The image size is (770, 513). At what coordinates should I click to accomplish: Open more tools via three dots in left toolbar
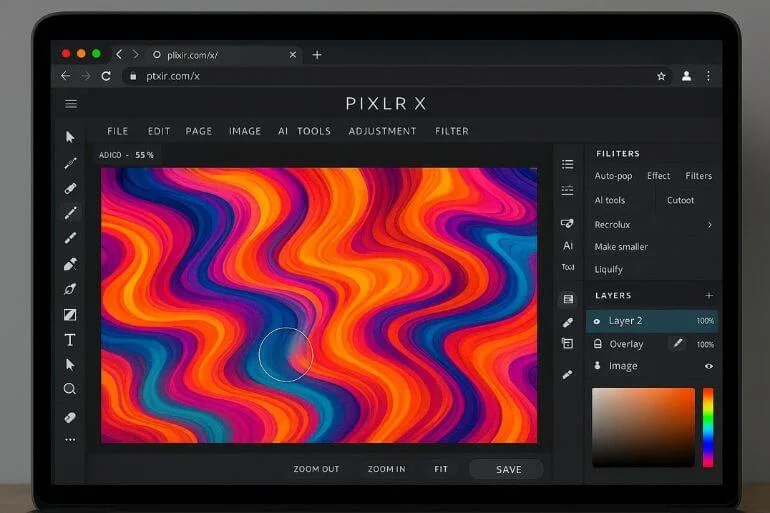click(x=70, y=440)
